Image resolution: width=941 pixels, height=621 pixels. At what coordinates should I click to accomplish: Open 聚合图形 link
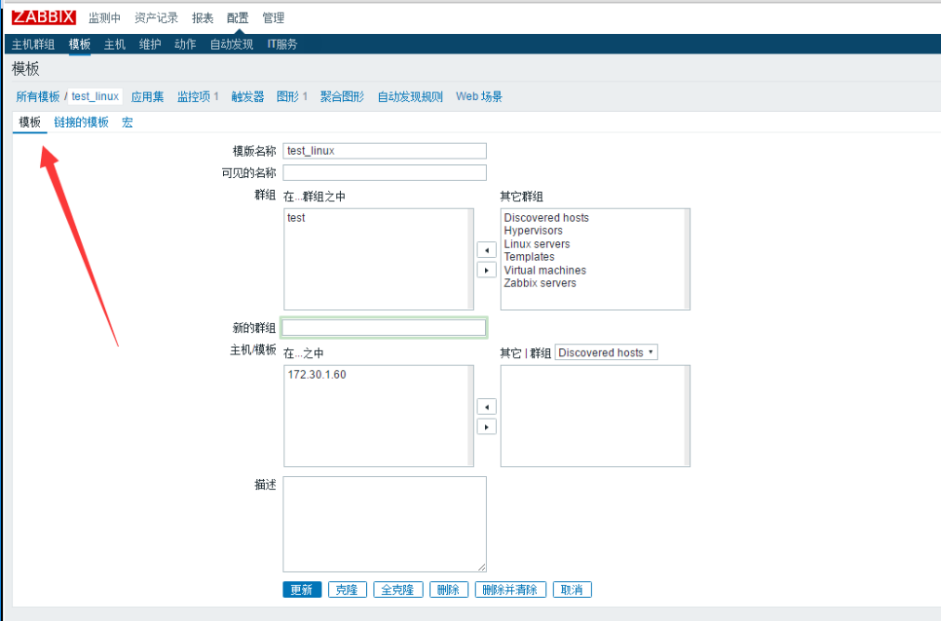tap(342, 97)
